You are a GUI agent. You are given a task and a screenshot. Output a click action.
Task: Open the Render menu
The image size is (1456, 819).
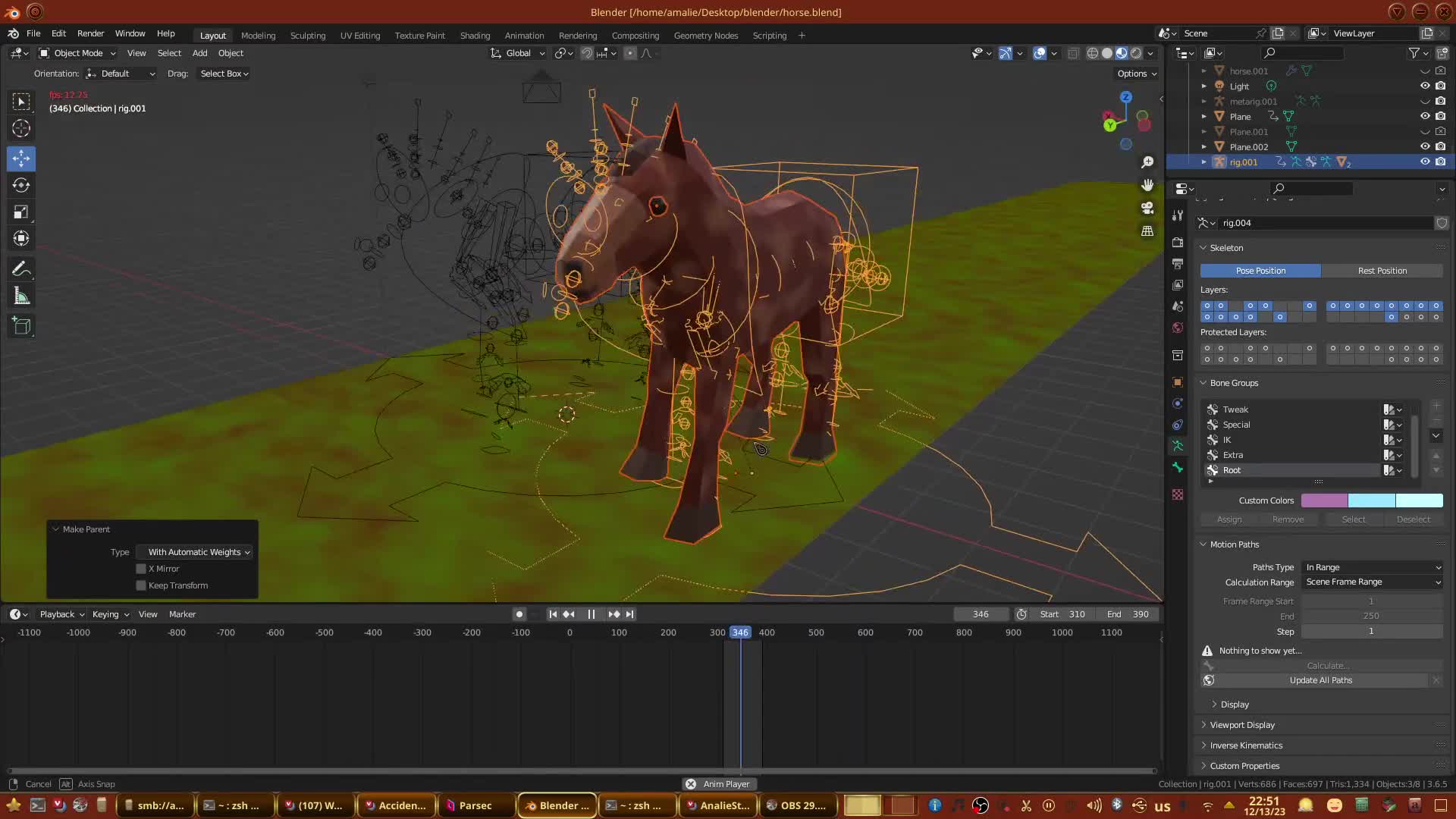click(x=90, y=33)
